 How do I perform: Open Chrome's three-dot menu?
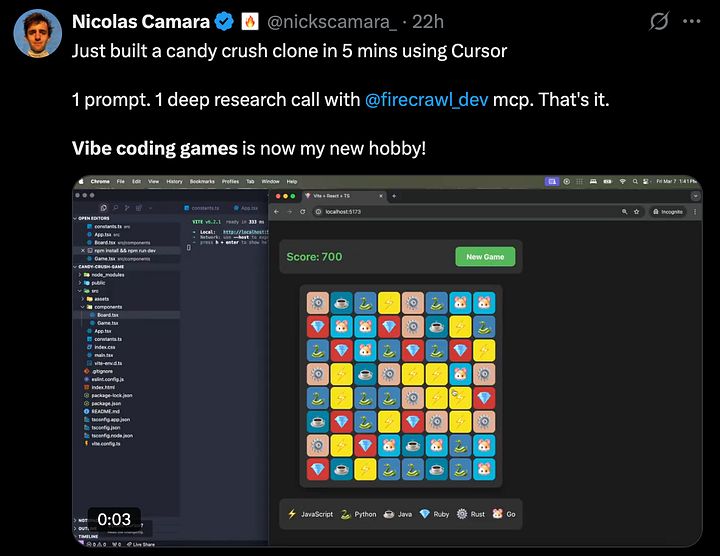click(695, 212)
